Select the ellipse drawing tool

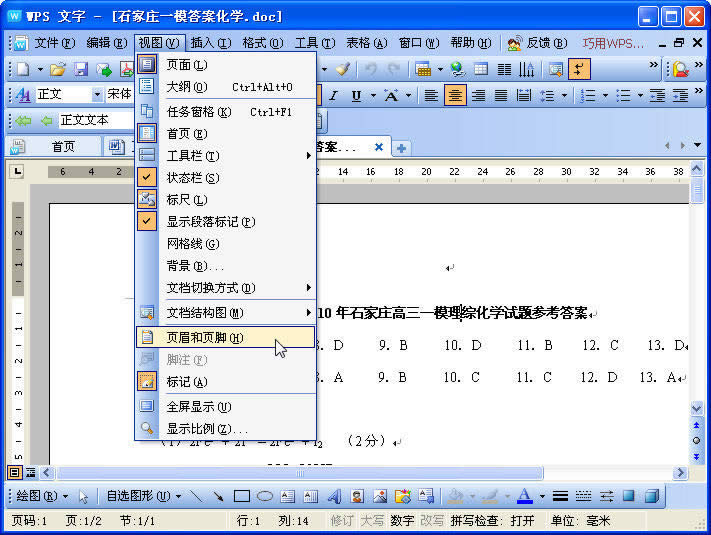pyautogui.click(x=264, y=496)
